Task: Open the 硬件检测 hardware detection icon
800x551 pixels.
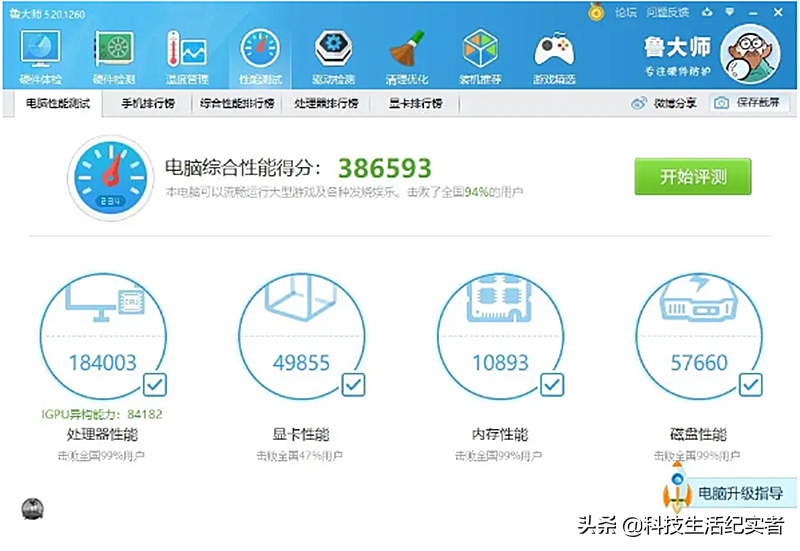Action: pos(114,57)
